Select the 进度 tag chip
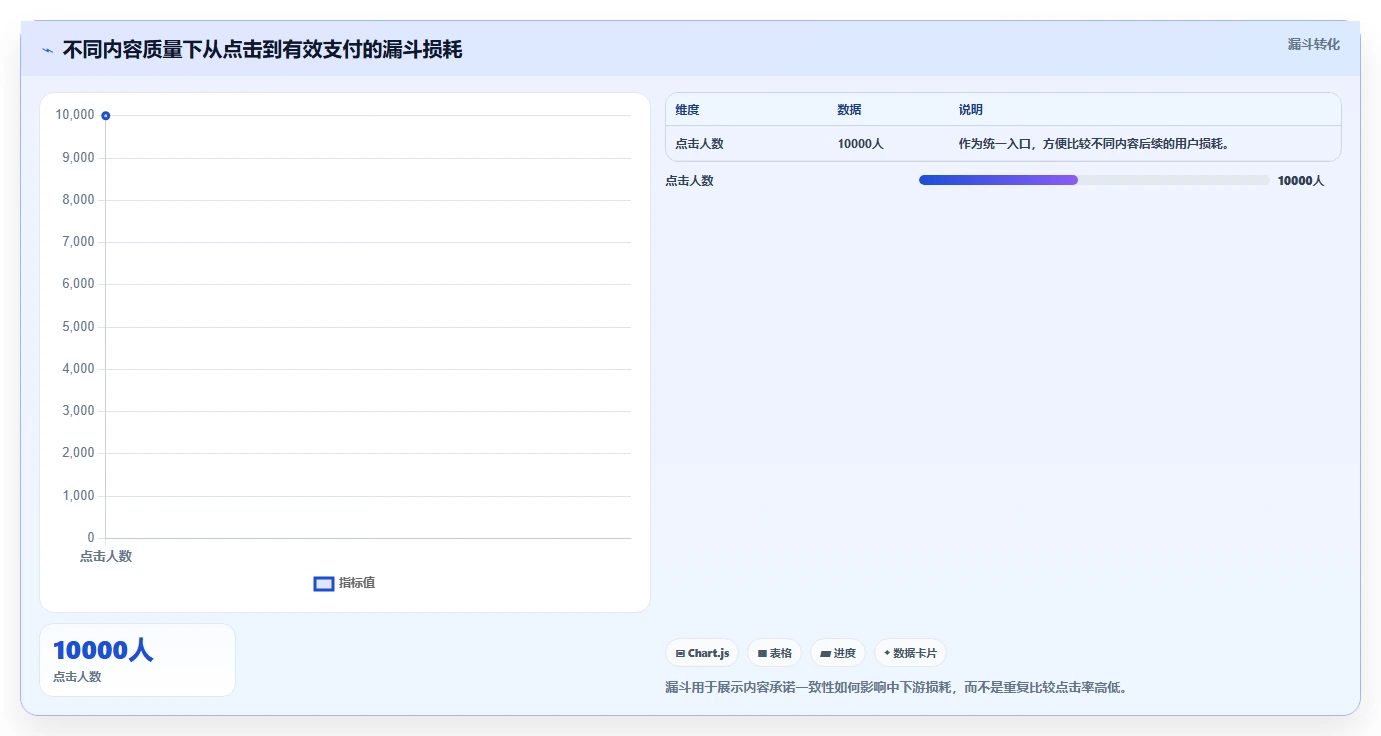Screen dimensions: 1381x736 coord(837,653)
